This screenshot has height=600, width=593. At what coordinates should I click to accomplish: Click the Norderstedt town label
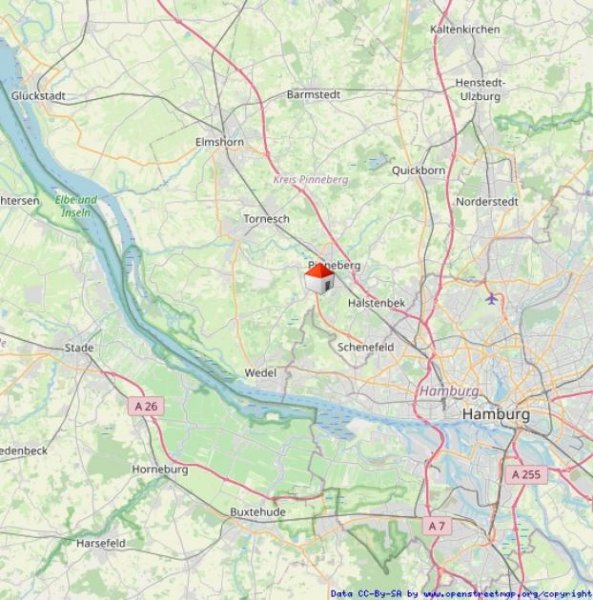click(487, 202)
